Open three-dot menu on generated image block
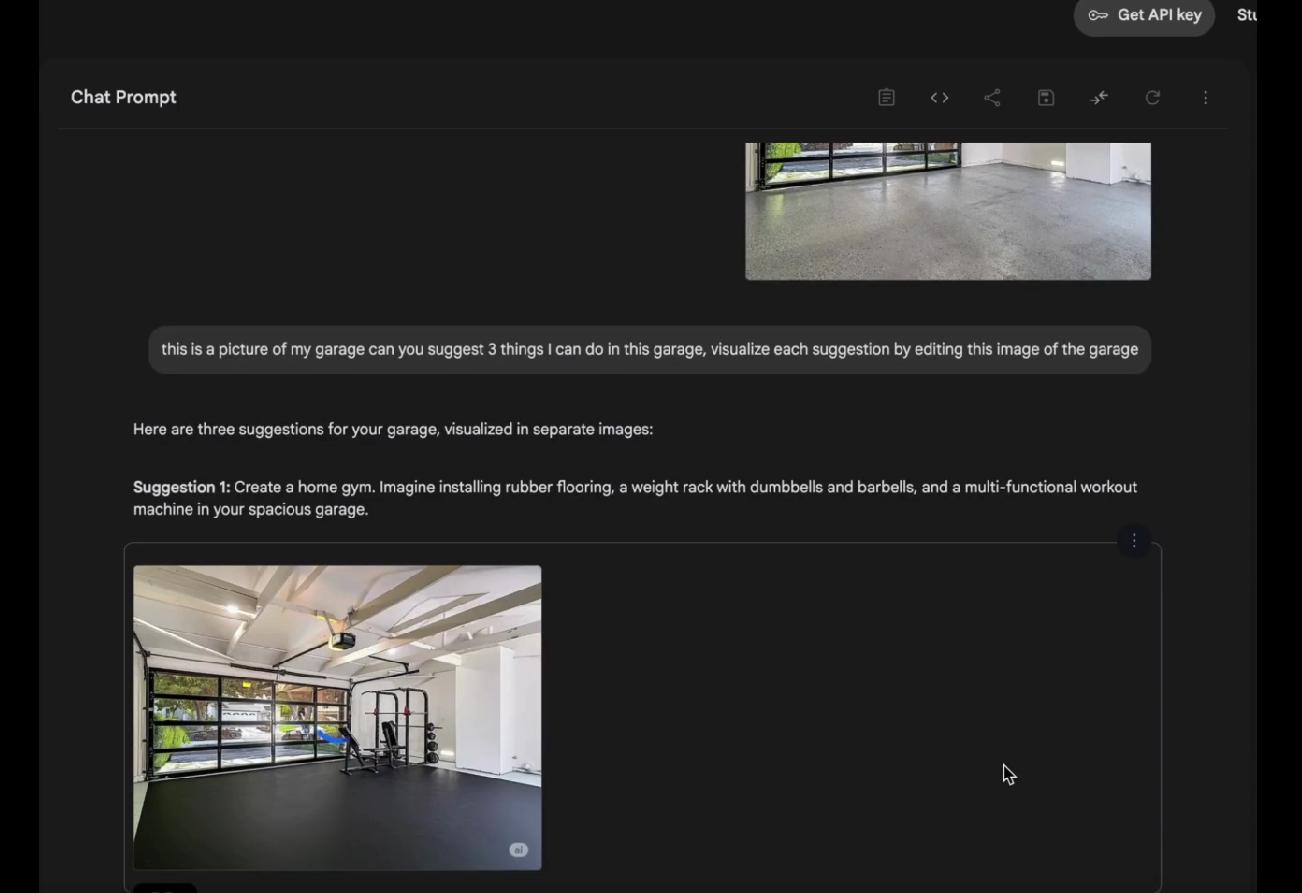This screenshot has width=1302, height=893. 1134,541
